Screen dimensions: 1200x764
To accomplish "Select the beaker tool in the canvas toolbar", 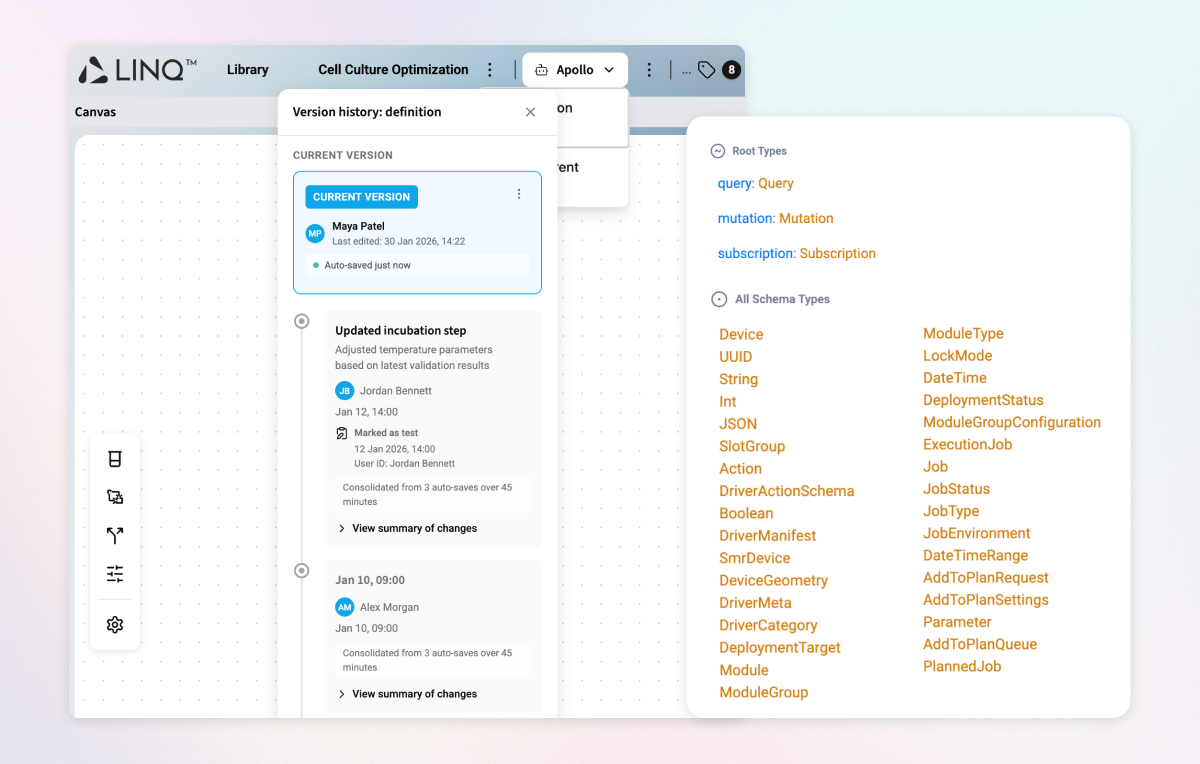I will (x=115, y=459).
